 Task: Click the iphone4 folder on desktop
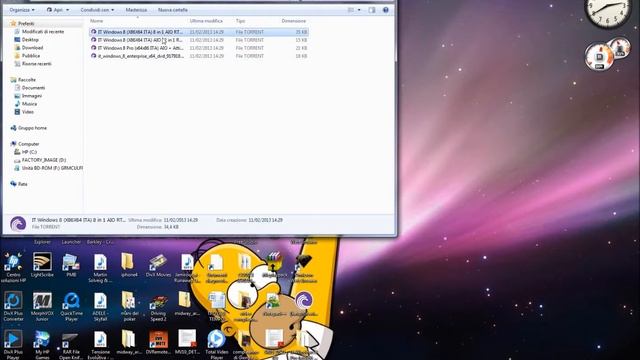[x=129, y=265]
